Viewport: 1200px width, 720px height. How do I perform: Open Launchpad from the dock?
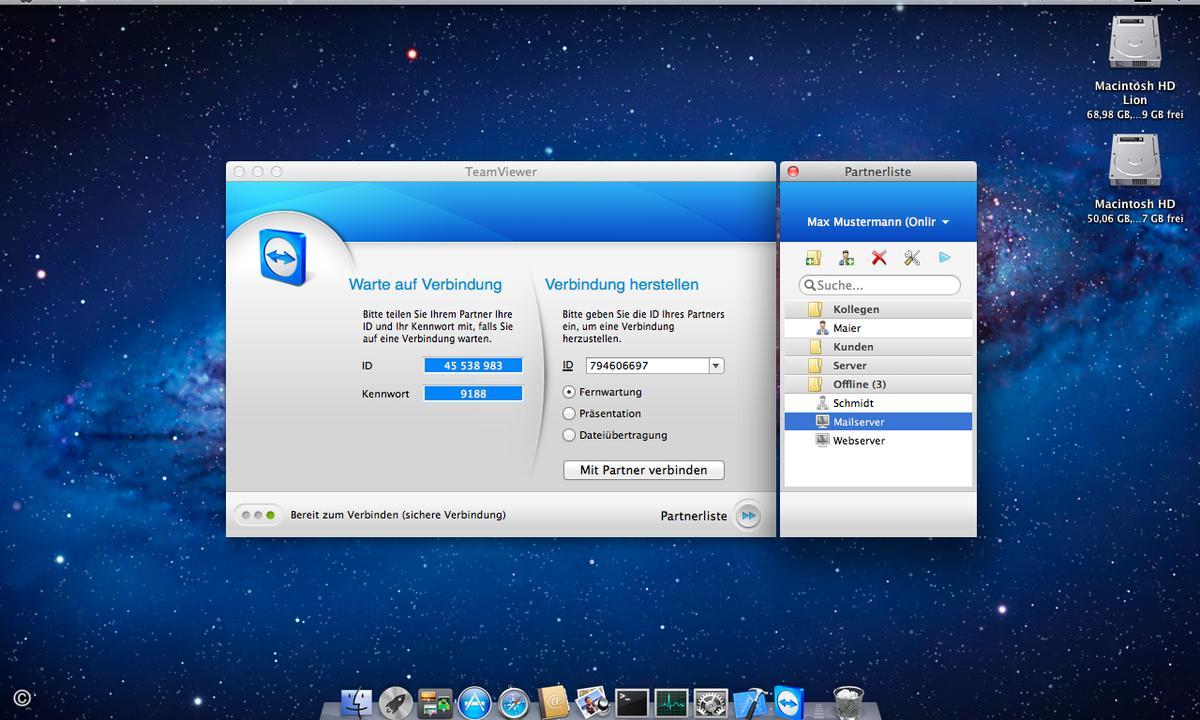[396, 703]
